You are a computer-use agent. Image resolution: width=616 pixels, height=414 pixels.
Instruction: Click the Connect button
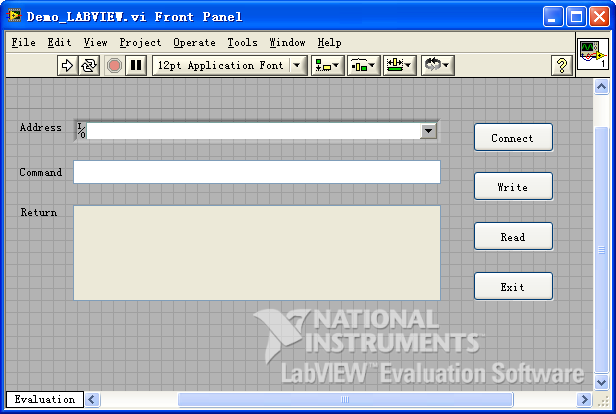513,137
